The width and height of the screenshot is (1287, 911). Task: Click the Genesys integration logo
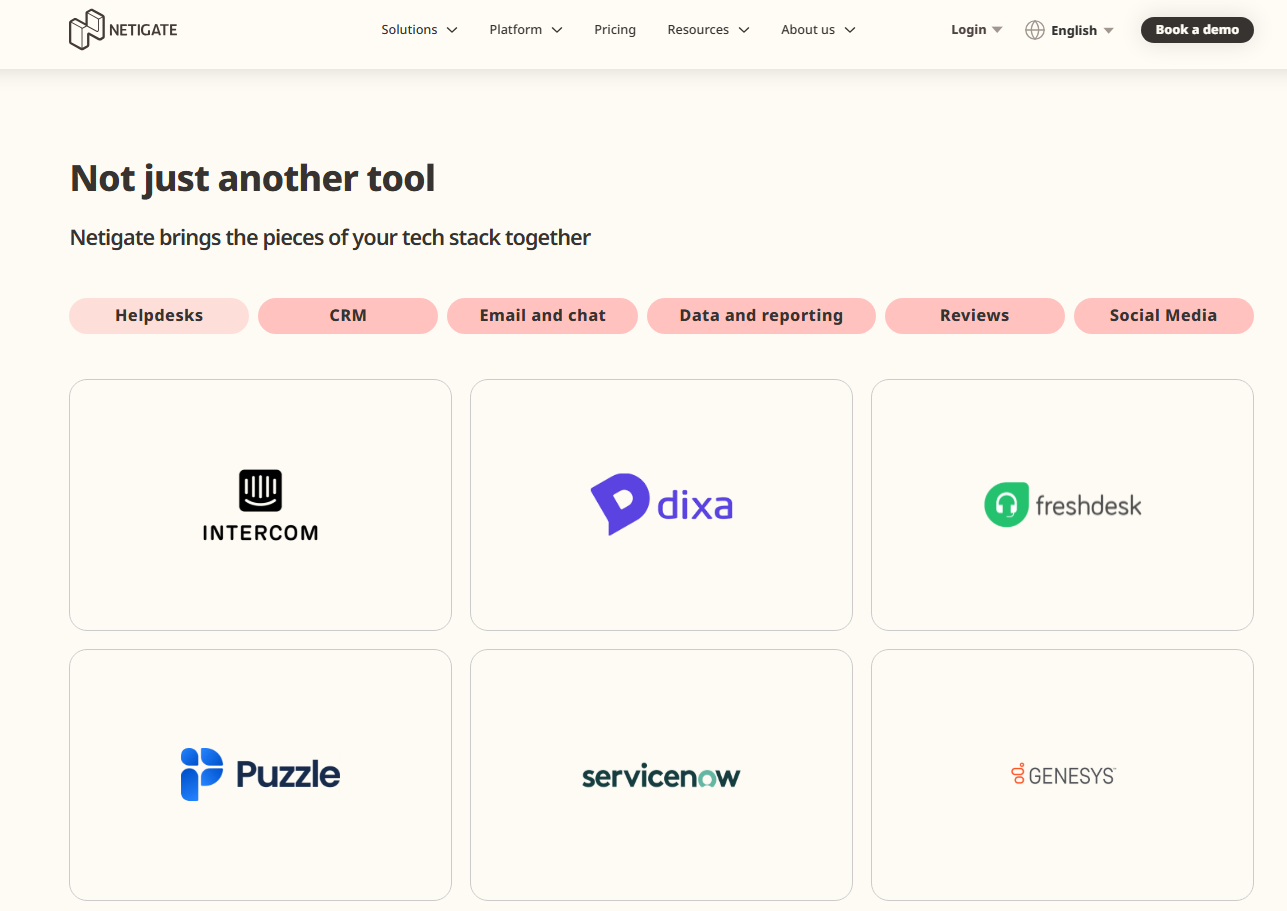[x=1062, y=774]
